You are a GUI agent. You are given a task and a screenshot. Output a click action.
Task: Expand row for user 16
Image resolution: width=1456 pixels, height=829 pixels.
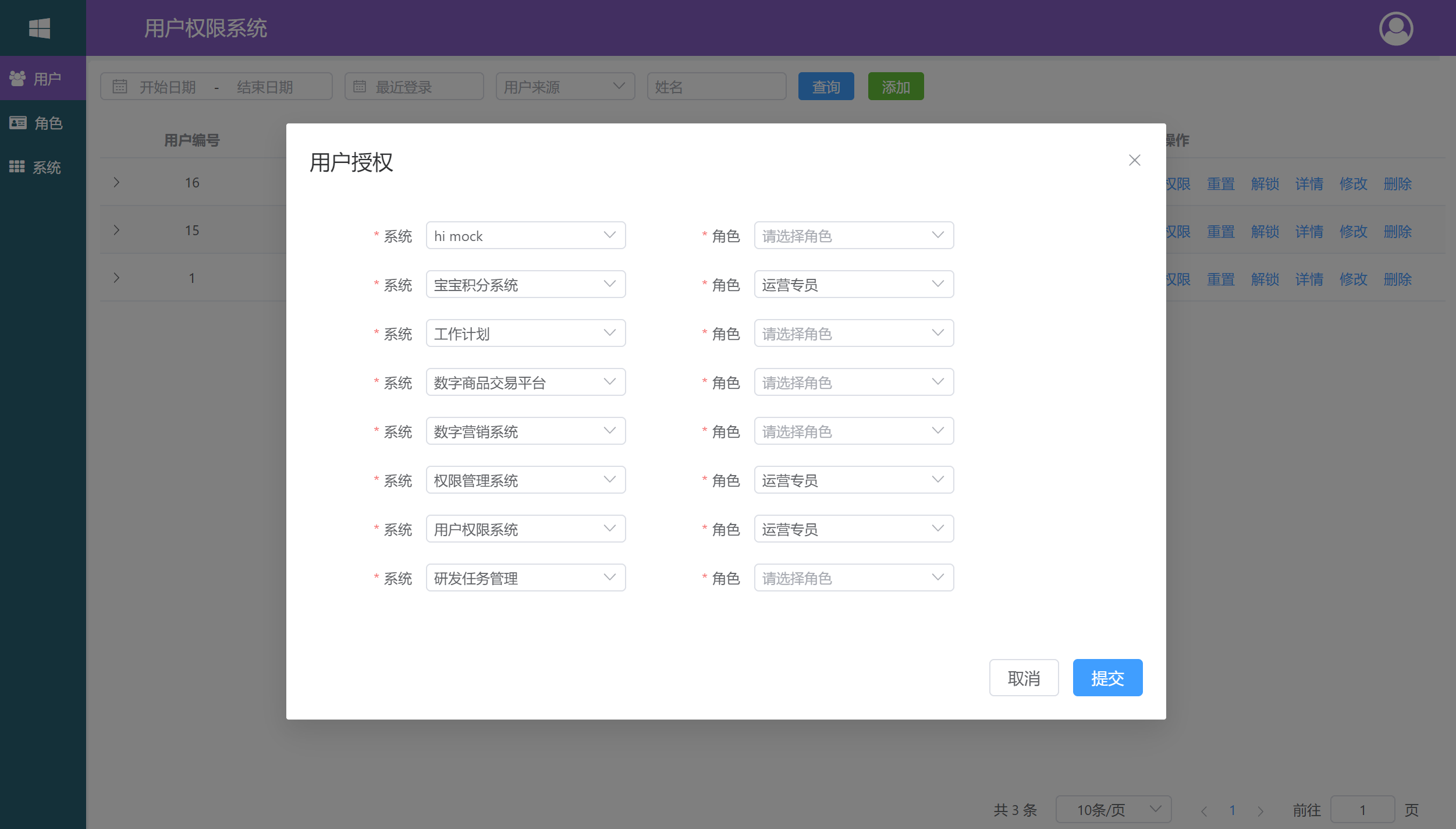pos(116,182)
